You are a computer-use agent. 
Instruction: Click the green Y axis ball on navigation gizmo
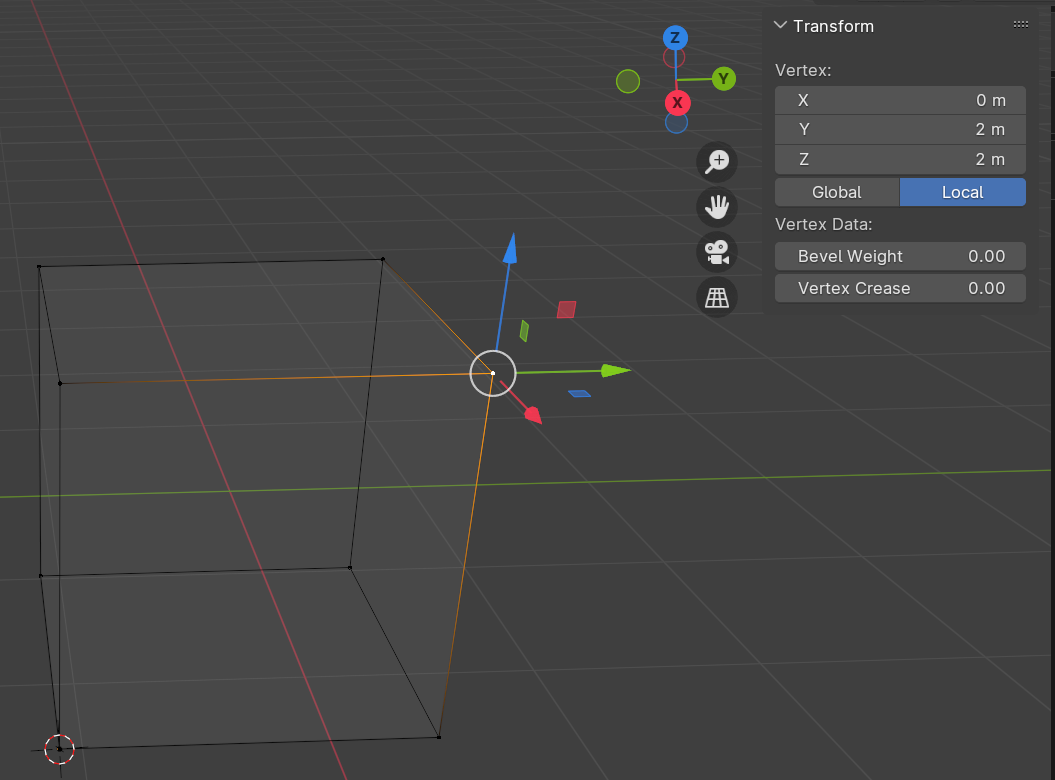724,79
